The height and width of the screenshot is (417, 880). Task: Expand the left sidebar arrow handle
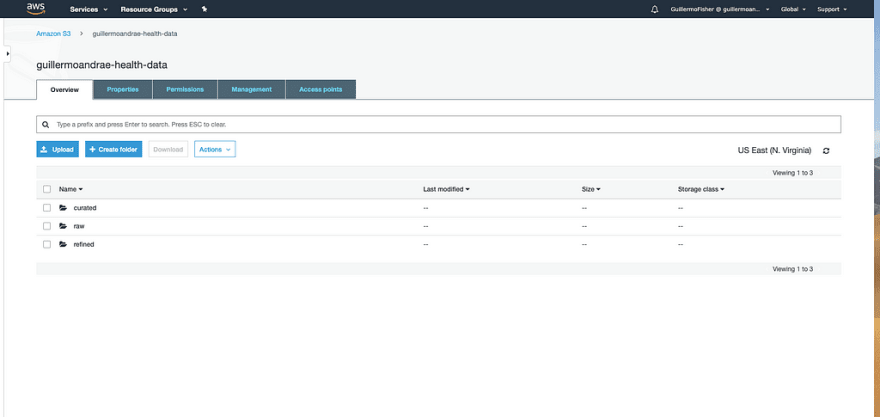point(7,53)
